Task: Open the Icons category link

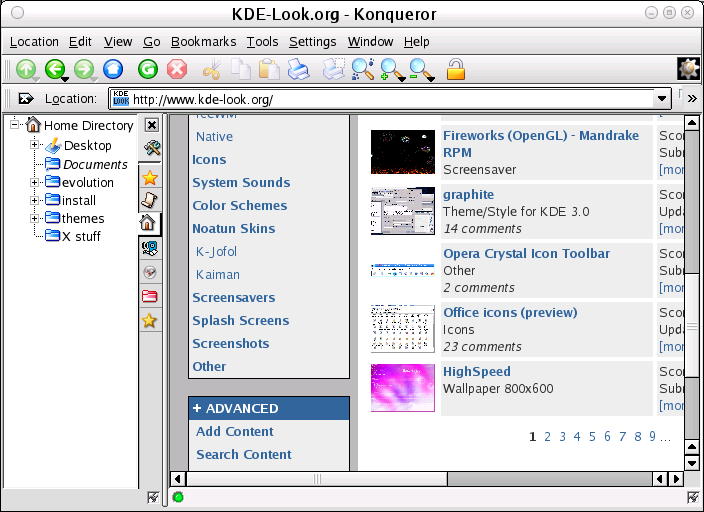Action: 209,160
